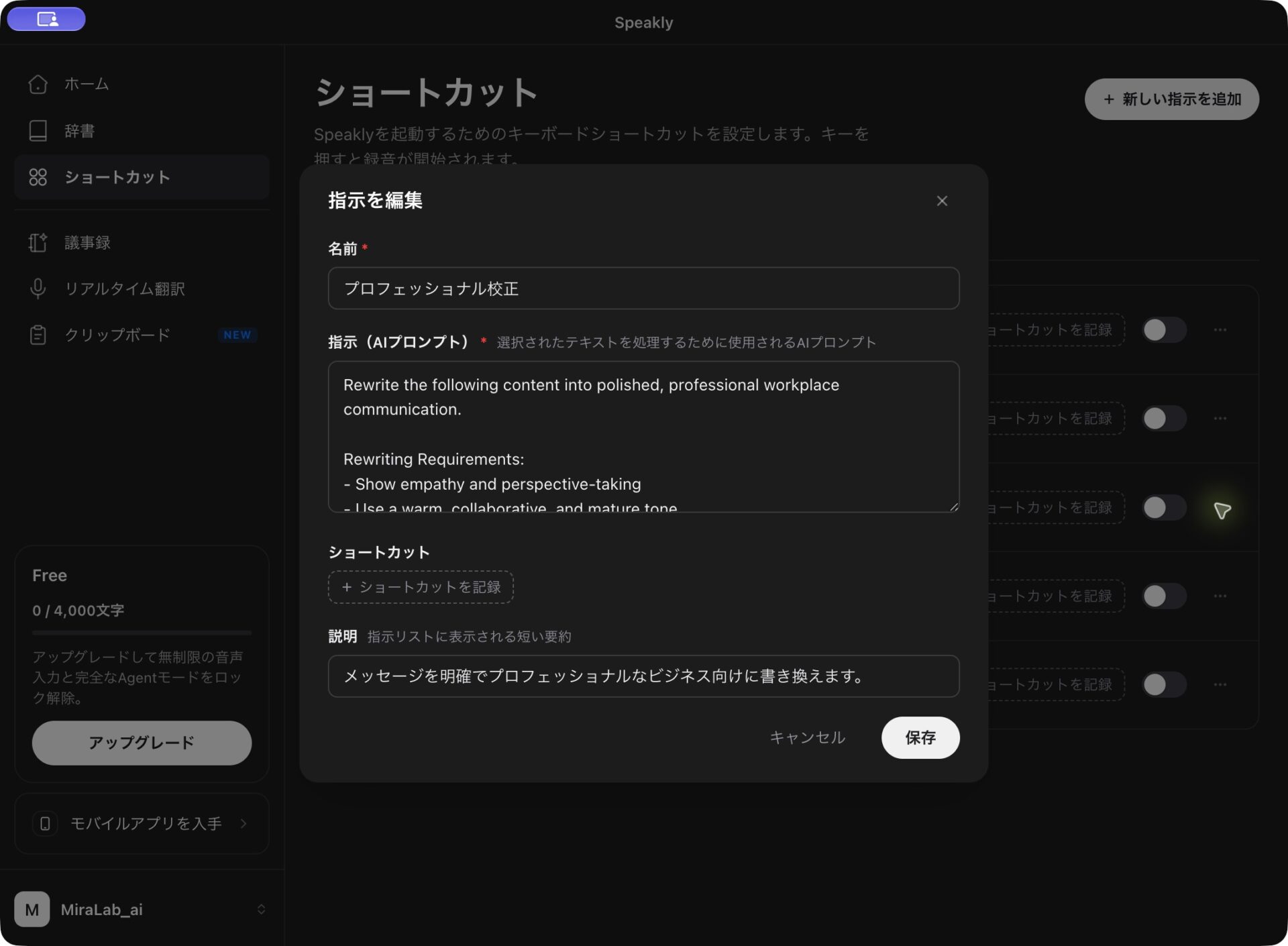Click the 説明 description input field
1288x946 pixels.
[643, 676]
